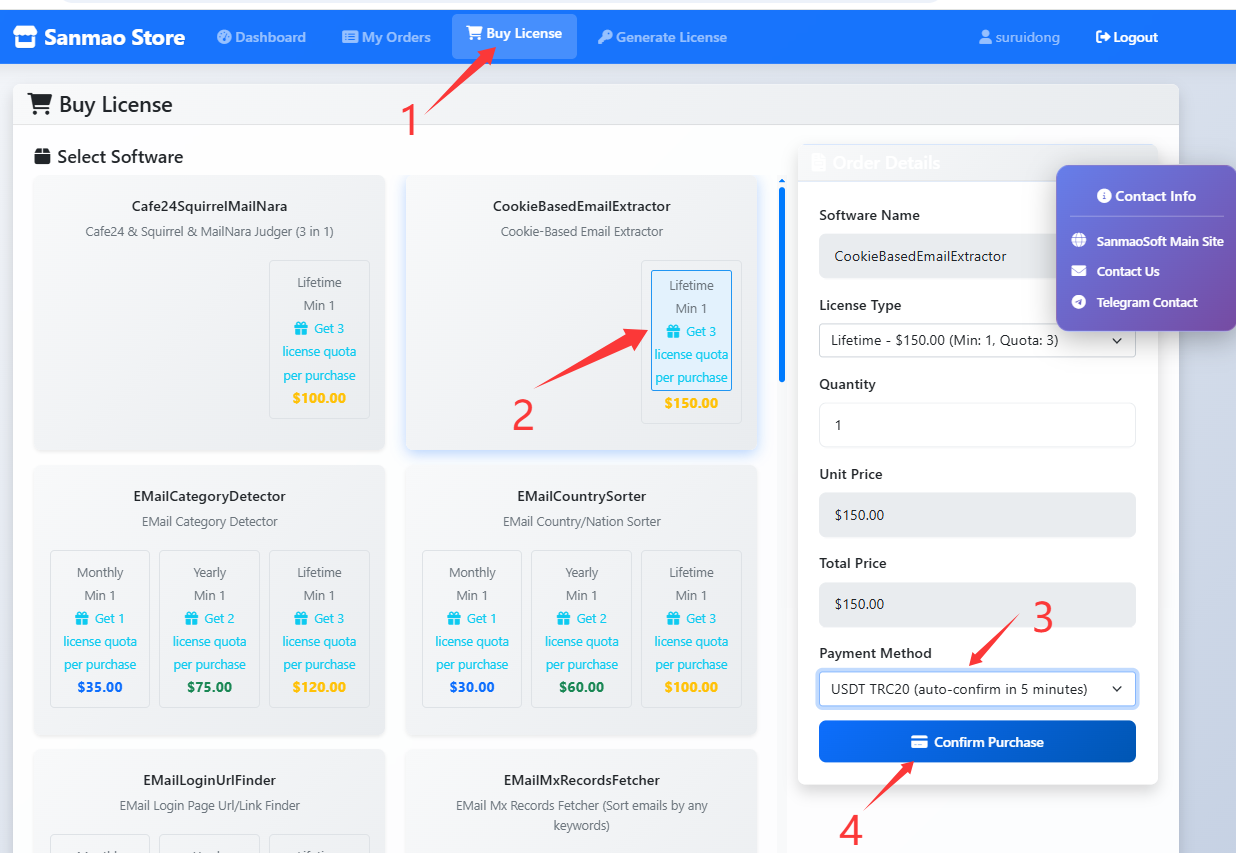Click the user profile icon for suruidong
The width and height of the screenshot is (1236, 853).
985,38
